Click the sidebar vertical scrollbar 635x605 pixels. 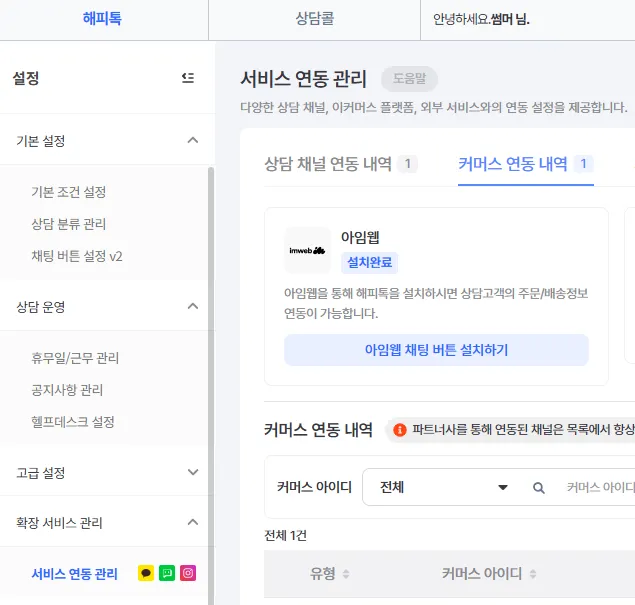(x=211, y=385)
